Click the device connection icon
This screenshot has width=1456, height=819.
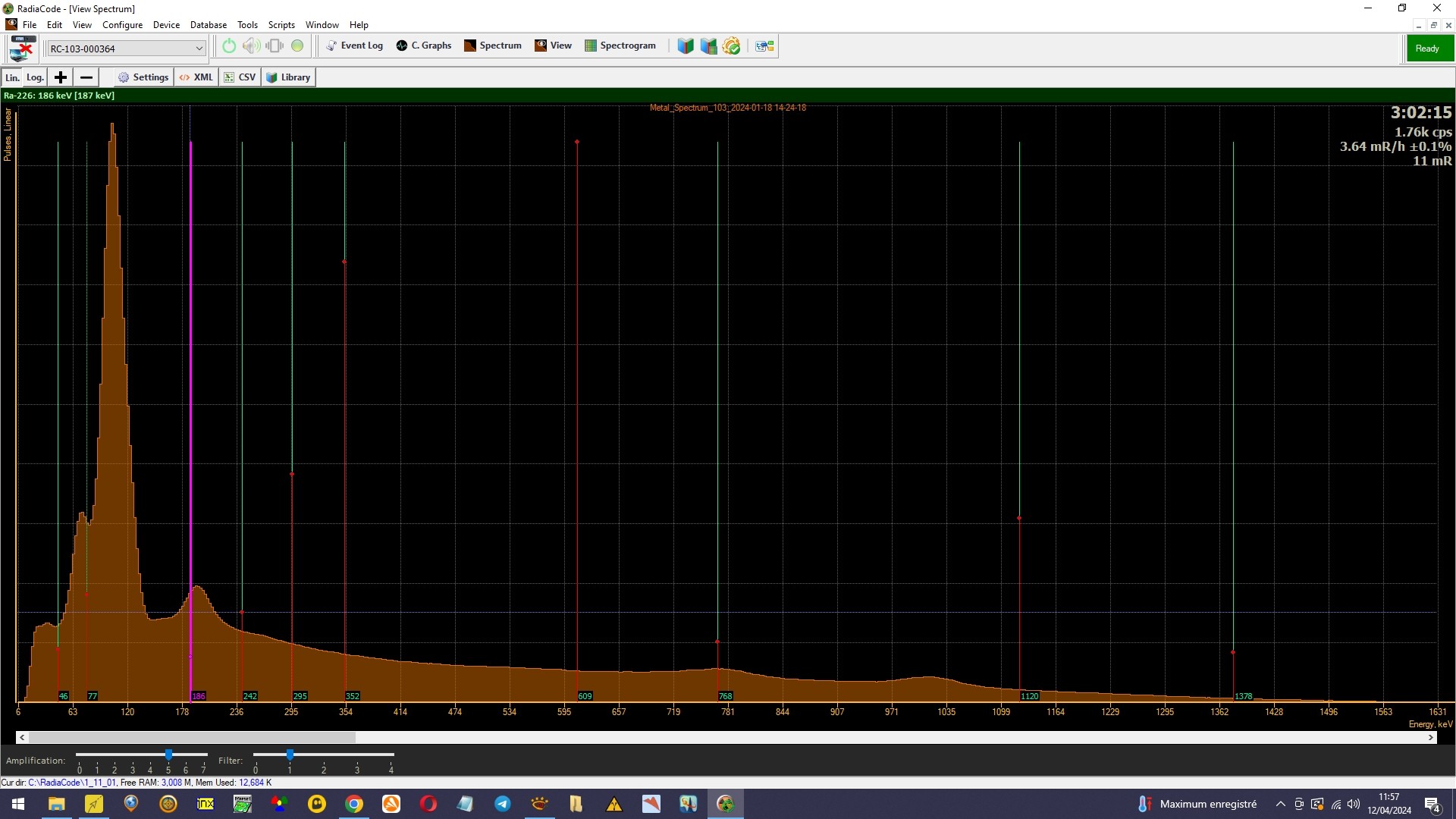point(22,48)
